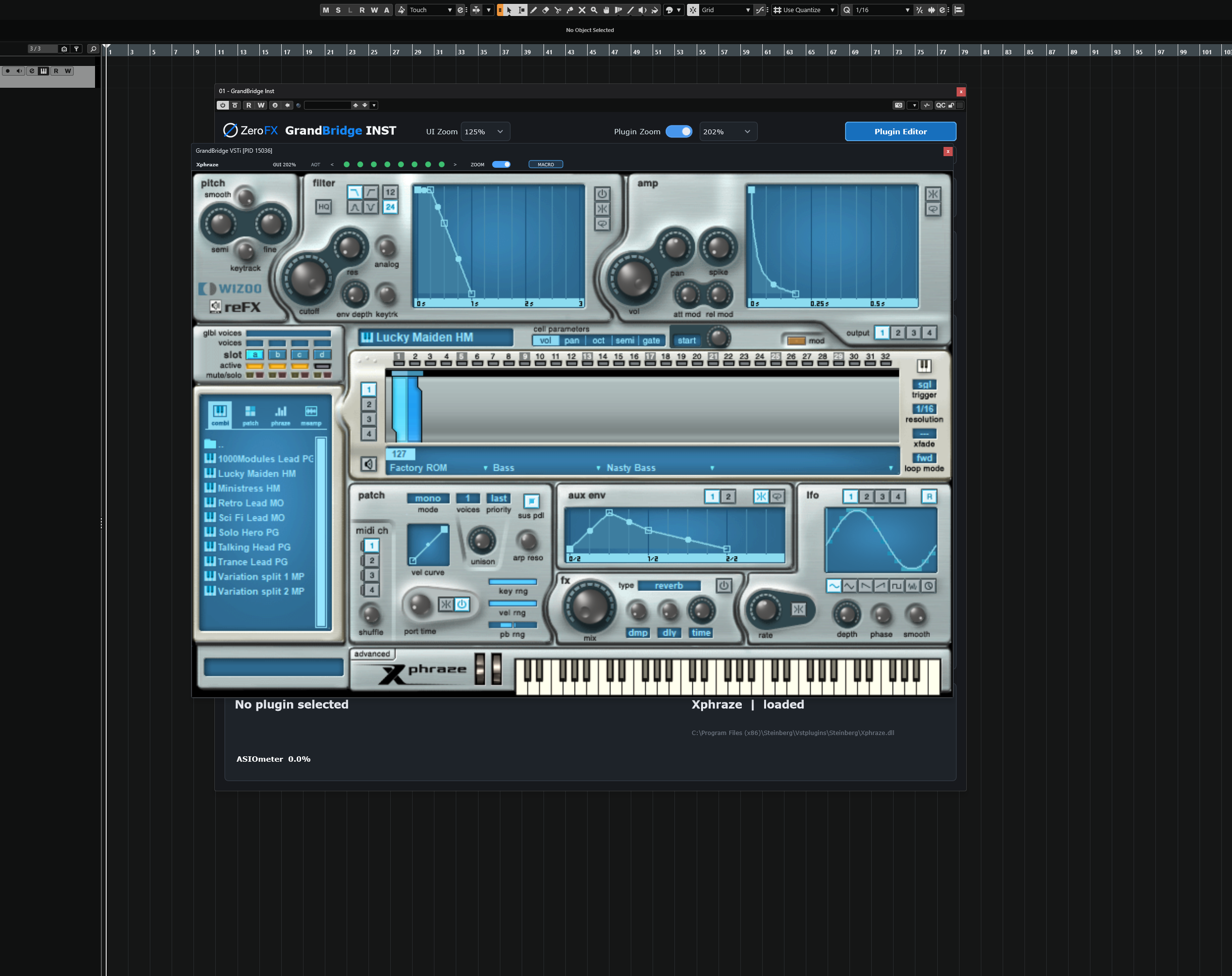Open the Nasty Bass patch dropdown
The image size is (1232, 976).
pos(659,468)
